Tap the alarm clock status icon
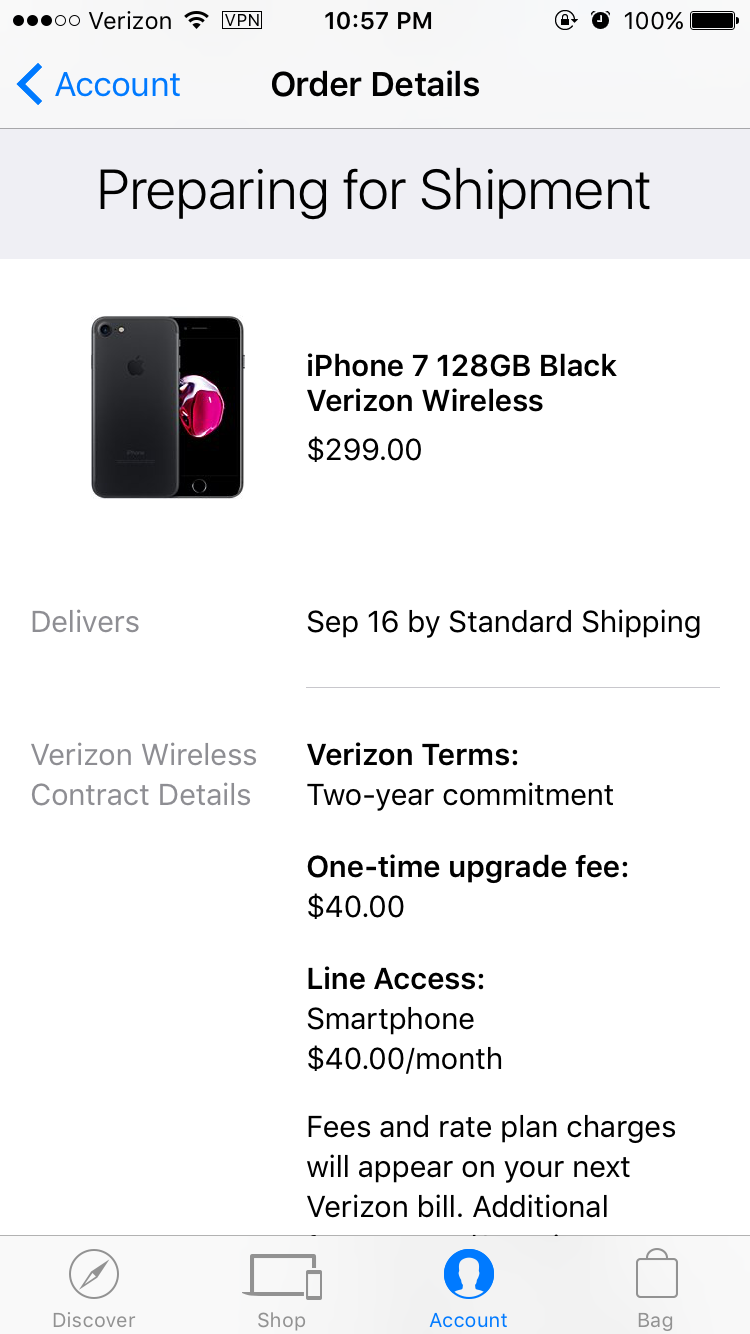Image resolution: width=750 pixels, height=1334 pixels. pyautogui.click(x=600, y=20)
